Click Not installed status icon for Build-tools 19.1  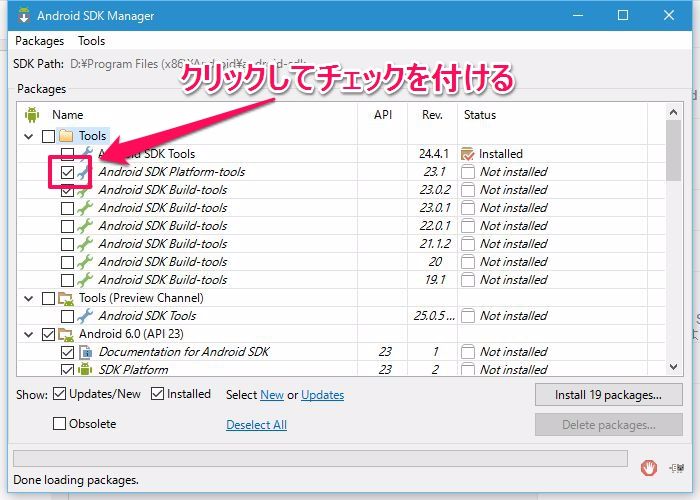point(467,280)
